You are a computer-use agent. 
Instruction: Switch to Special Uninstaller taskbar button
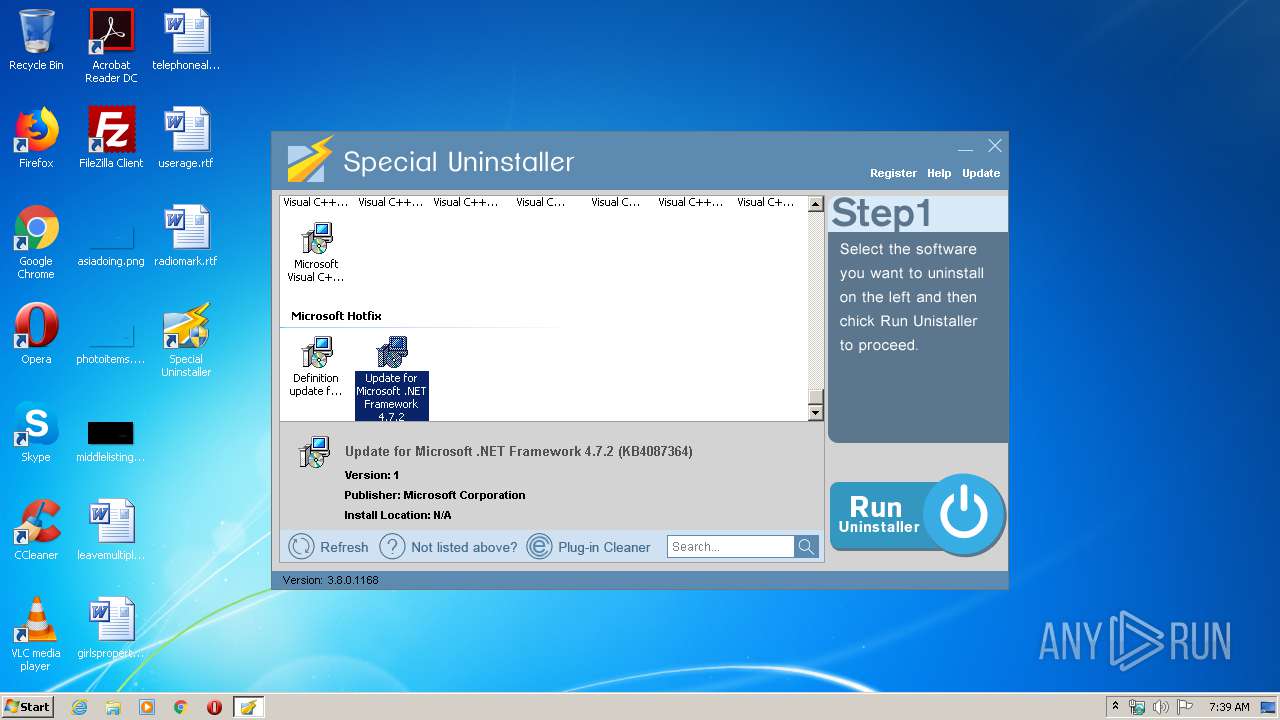[x=248, y=707]
